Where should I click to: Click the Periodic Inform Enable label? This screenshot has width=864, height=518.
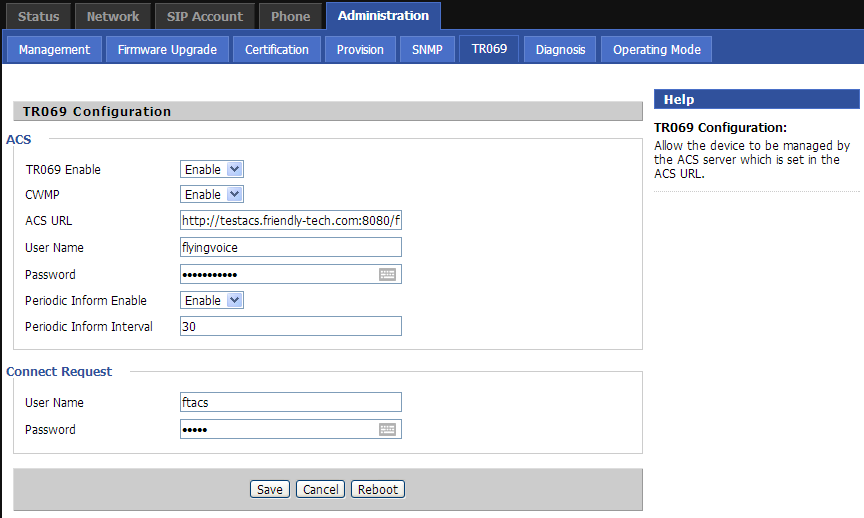86,300
